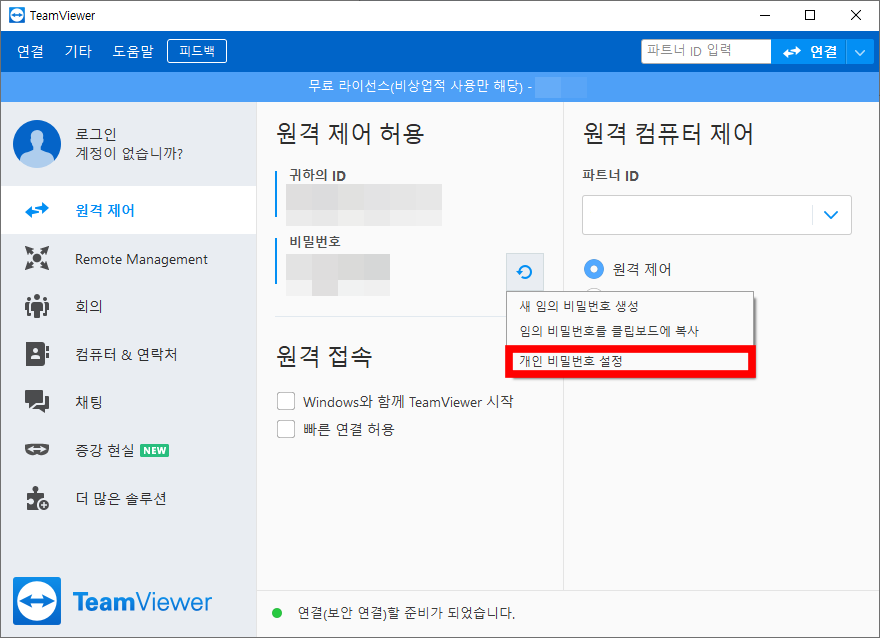Image resolution: width=880 pixels, height=638 pixels.
Task: Click the password refresh arrow icon
Action: (x=524, y=272)
